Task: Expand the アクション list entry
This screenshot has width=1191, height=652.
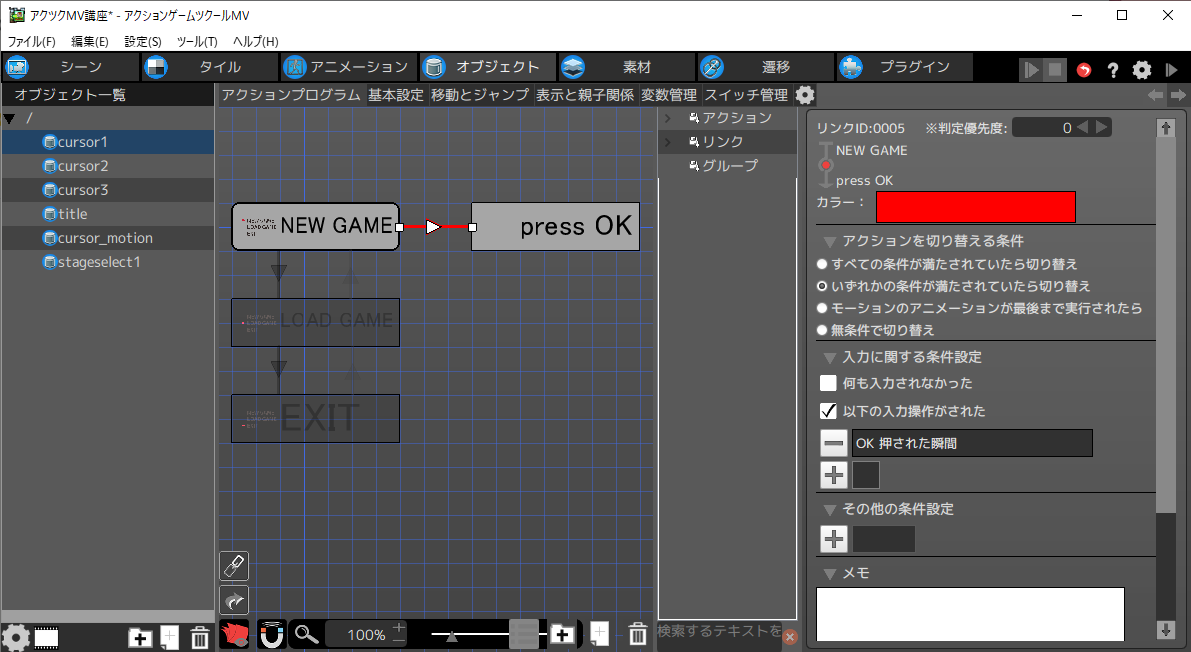Action: 667,118
